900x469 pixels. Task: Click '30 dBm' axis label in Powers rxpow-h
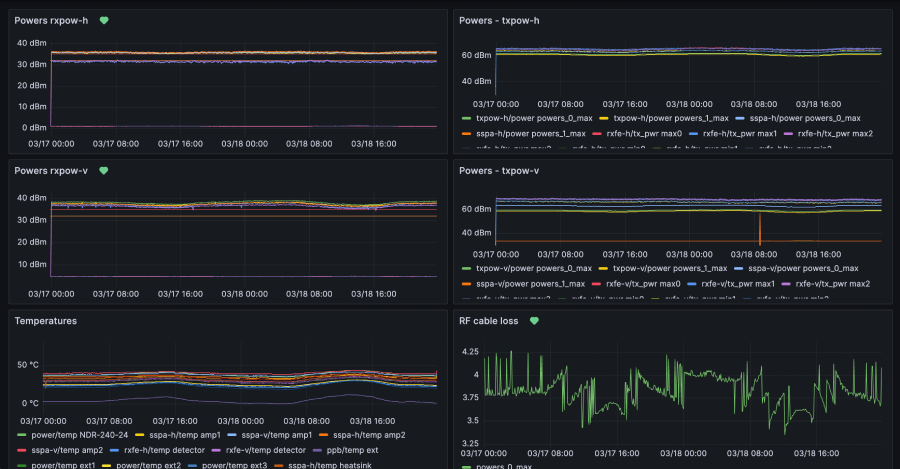pos(32,64)
